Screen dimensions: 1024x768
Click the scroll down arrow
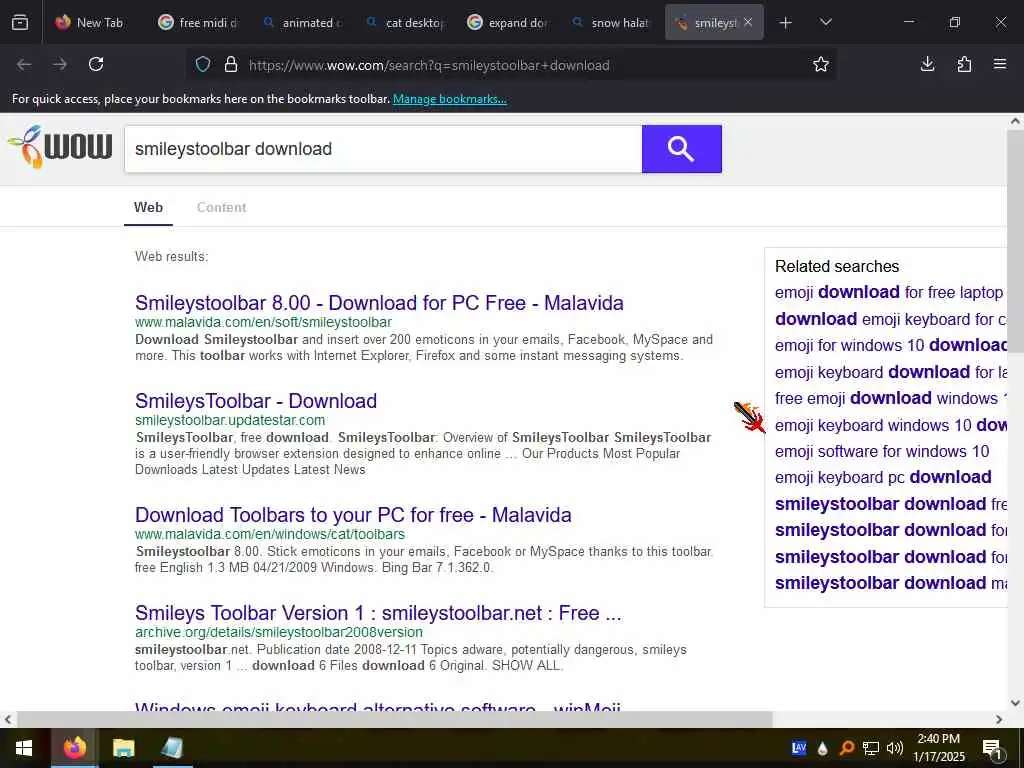pyautogui.click(x=1015, y=703)
